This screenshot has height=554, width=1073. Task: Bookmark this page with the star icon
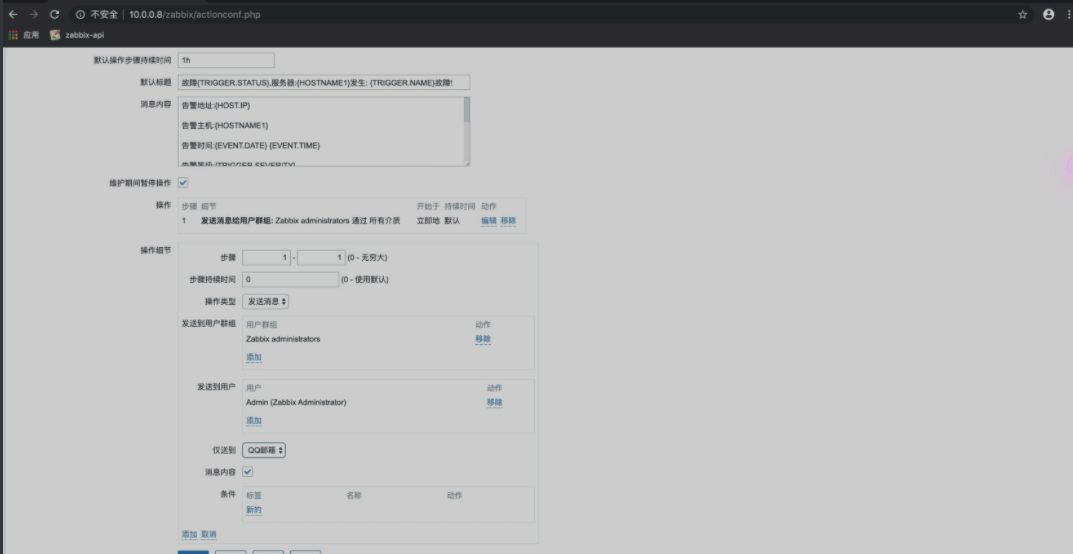tap(1022, 14)
